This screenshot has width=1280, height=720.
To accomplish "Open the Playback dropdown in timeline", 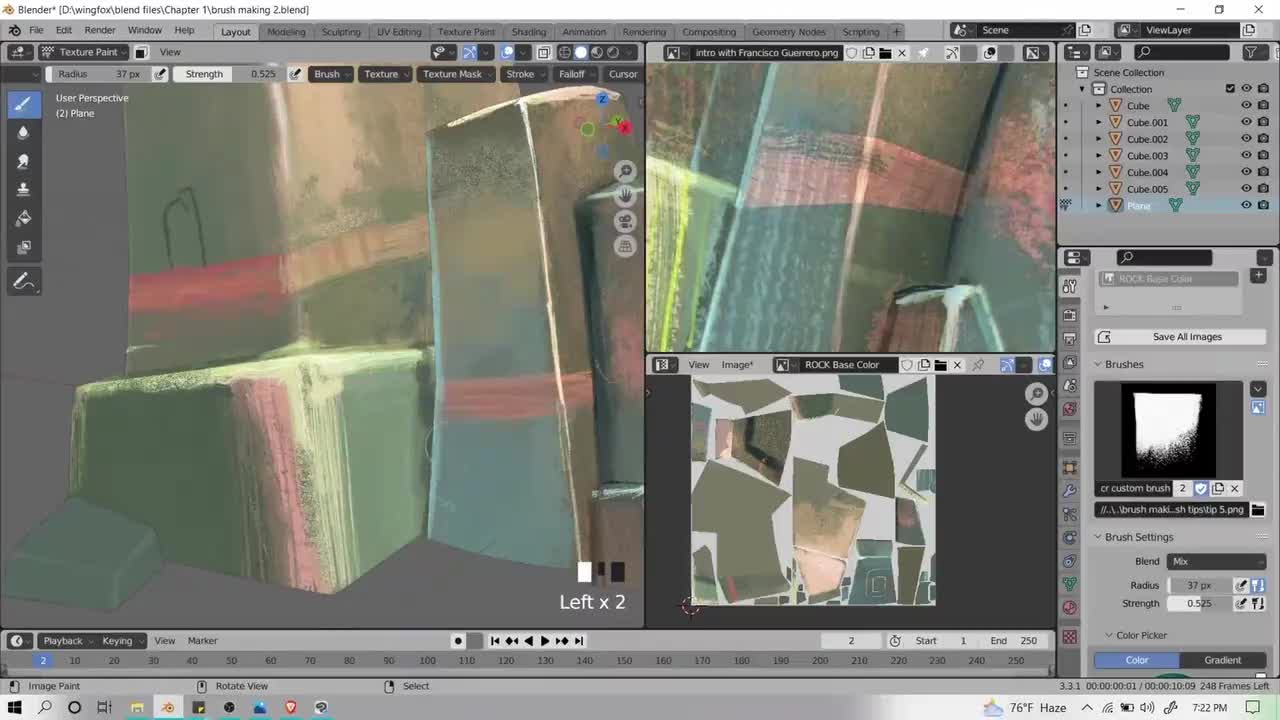I will point(67,641).
